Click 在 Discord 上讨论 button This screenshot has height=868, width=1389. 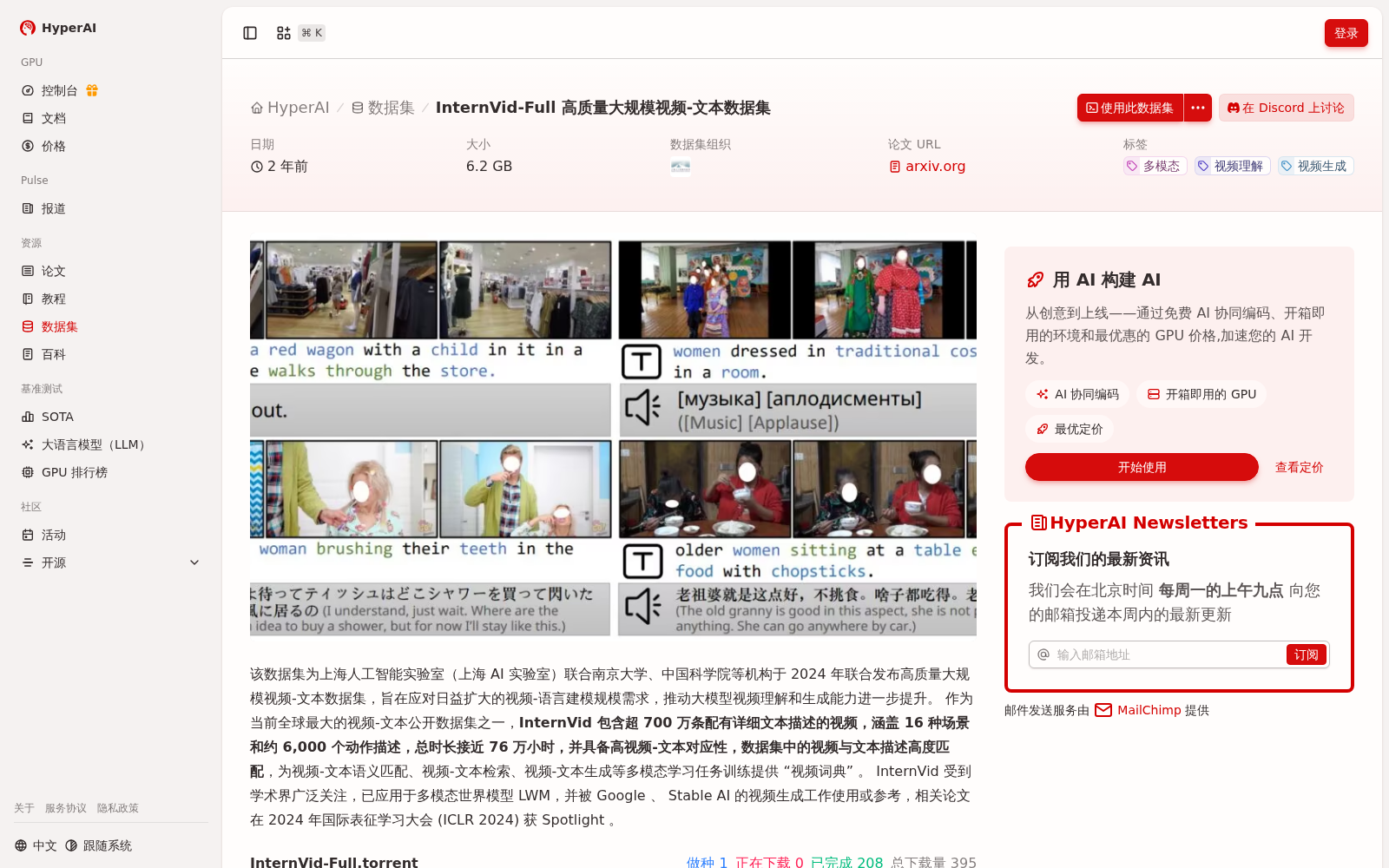(1287, 108)
